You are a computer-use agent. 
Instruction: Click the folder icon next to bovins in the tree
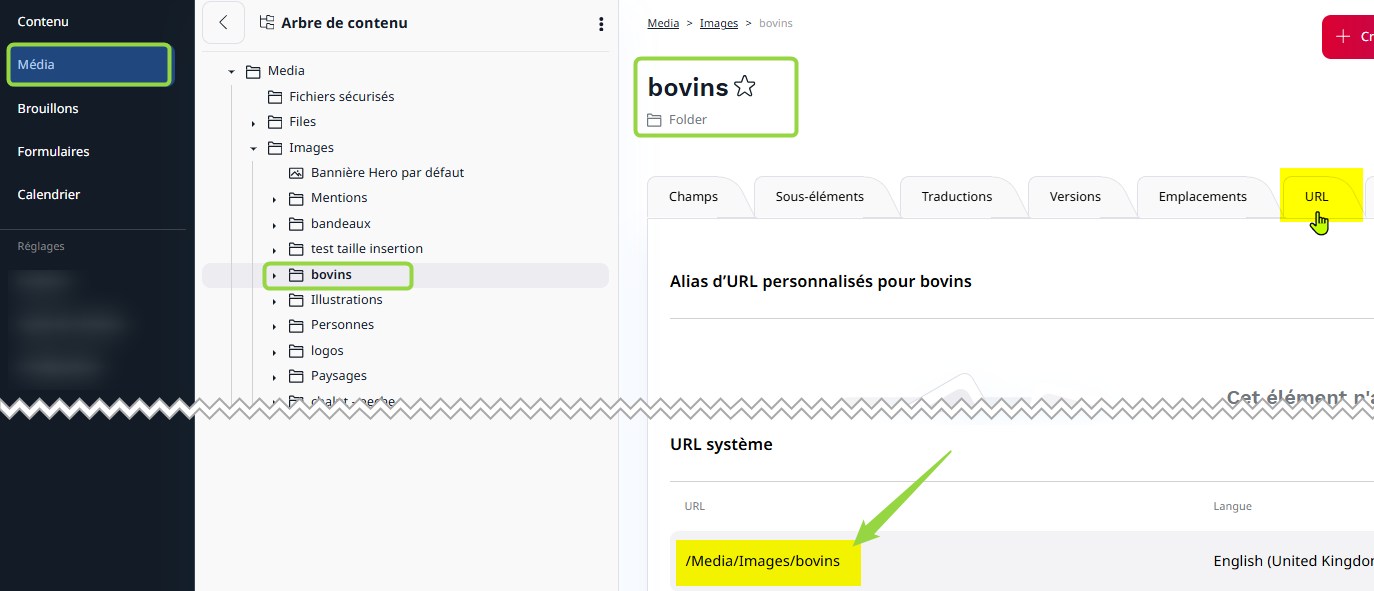[296, 275]
